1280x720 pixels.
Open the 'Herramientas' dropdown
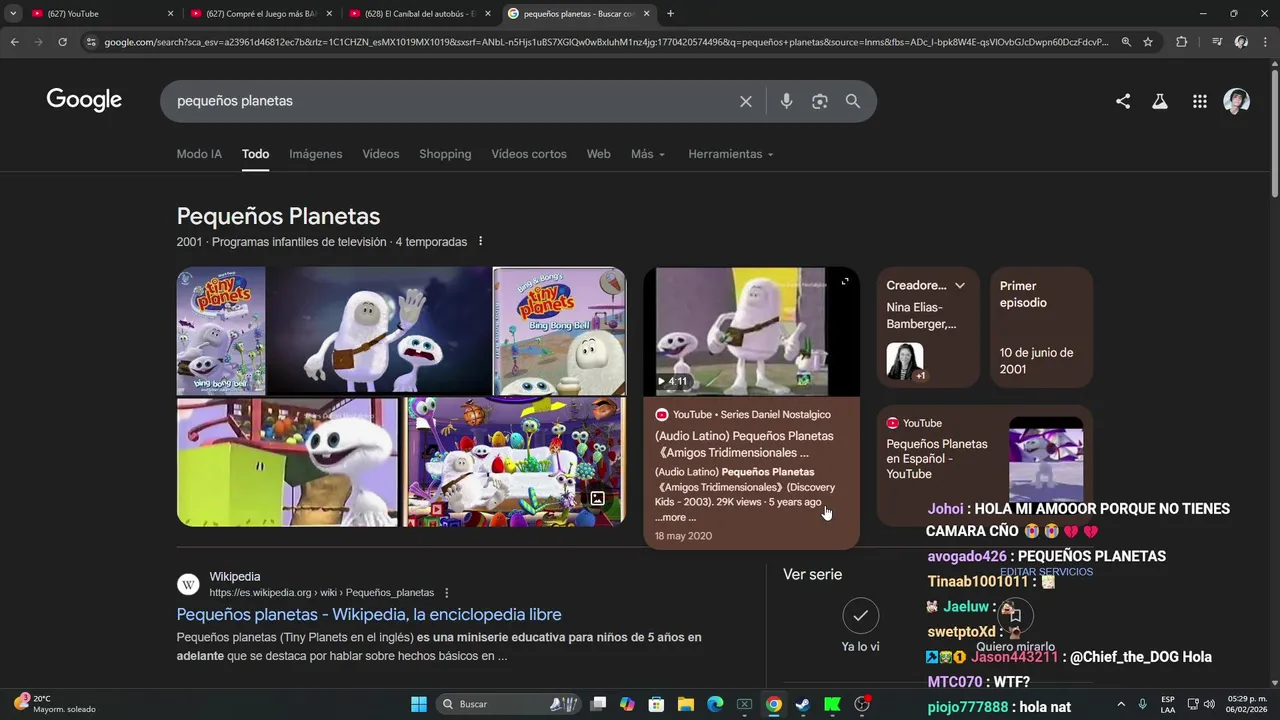pyautogui.click(x=731, y=154)
